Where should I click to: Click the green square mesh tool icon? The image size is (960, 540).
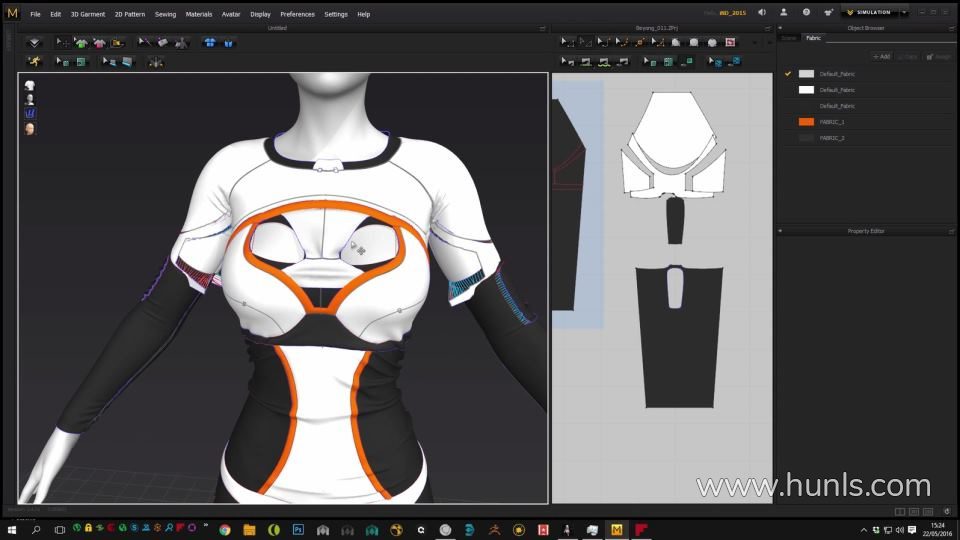point(81,62)
